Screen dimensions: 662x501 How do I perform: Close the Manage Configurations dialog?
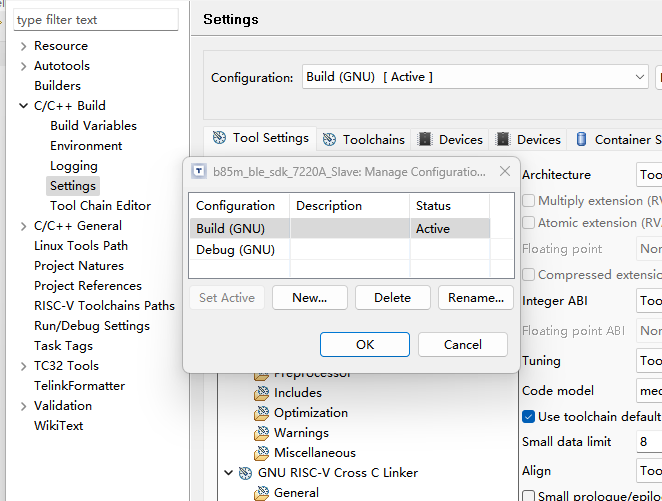point(505,171)
